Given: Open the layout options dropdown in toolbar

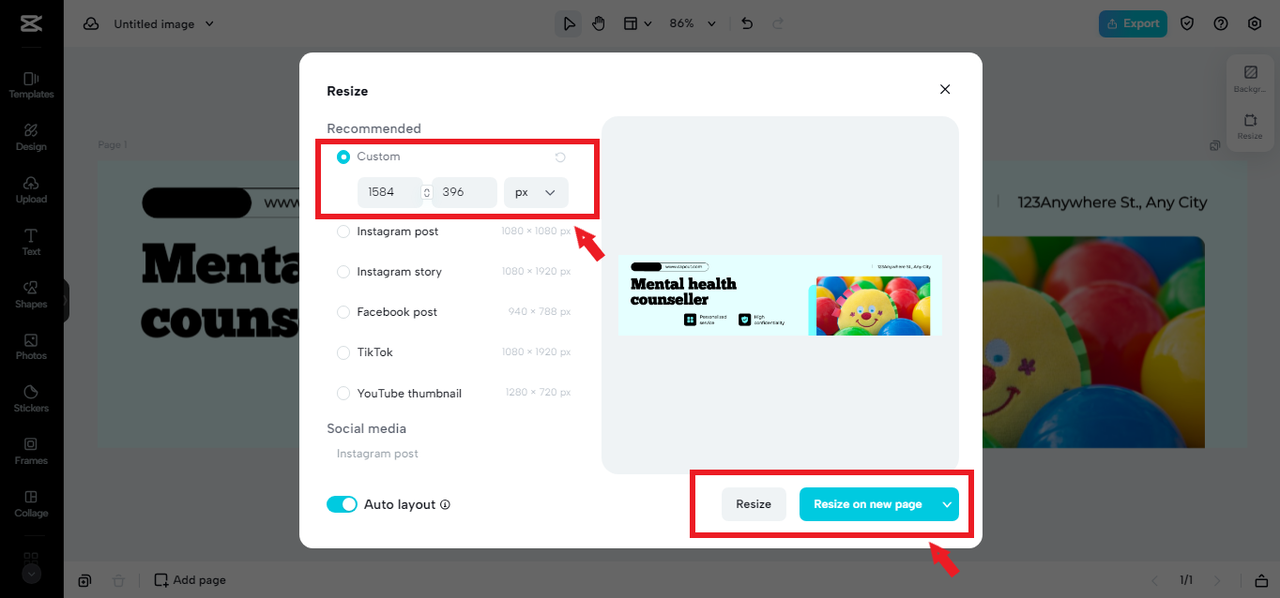Looking at the screenshot, I should 637,23.
